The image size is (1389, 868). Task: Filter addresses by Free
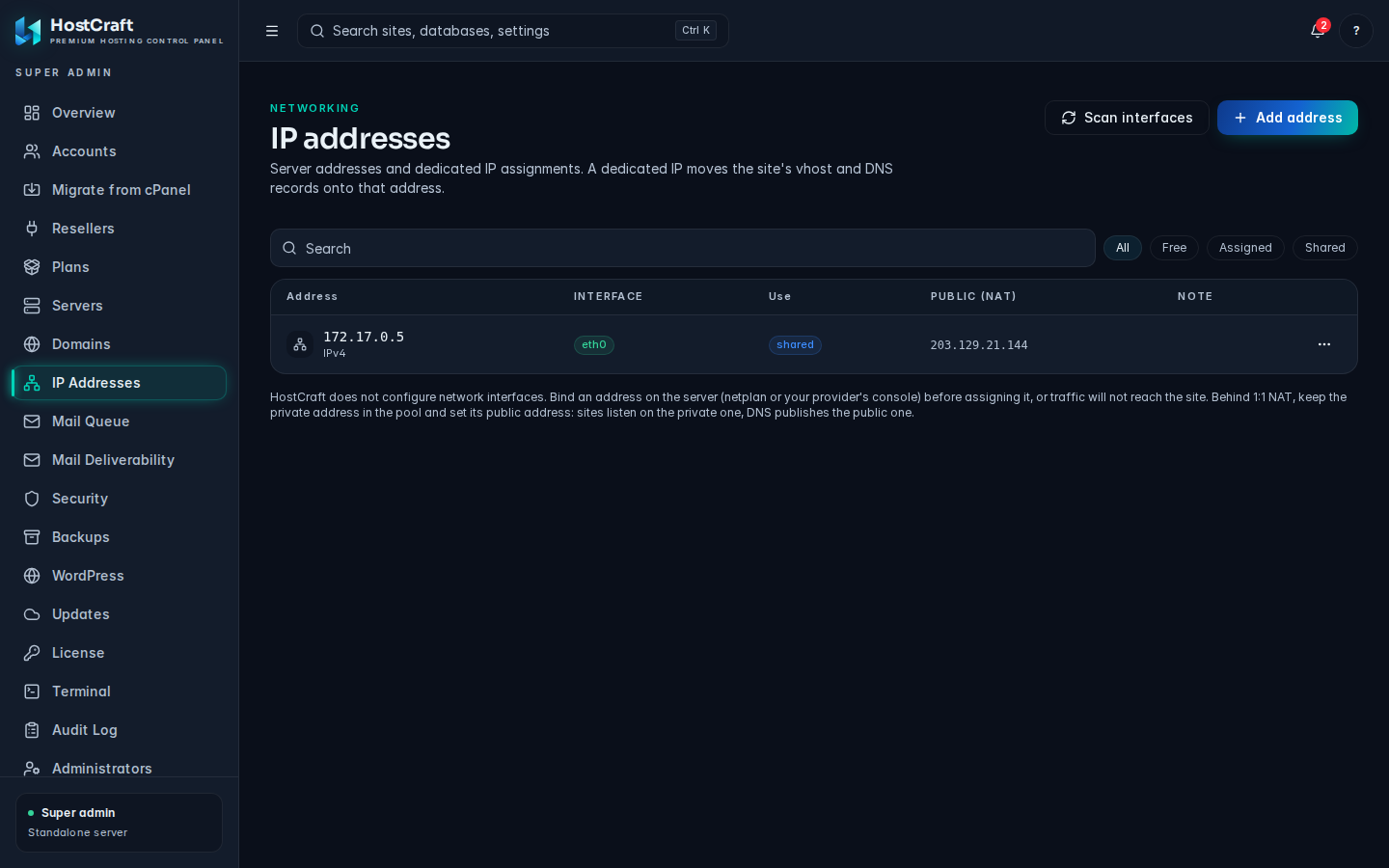tap(1174, 248)
